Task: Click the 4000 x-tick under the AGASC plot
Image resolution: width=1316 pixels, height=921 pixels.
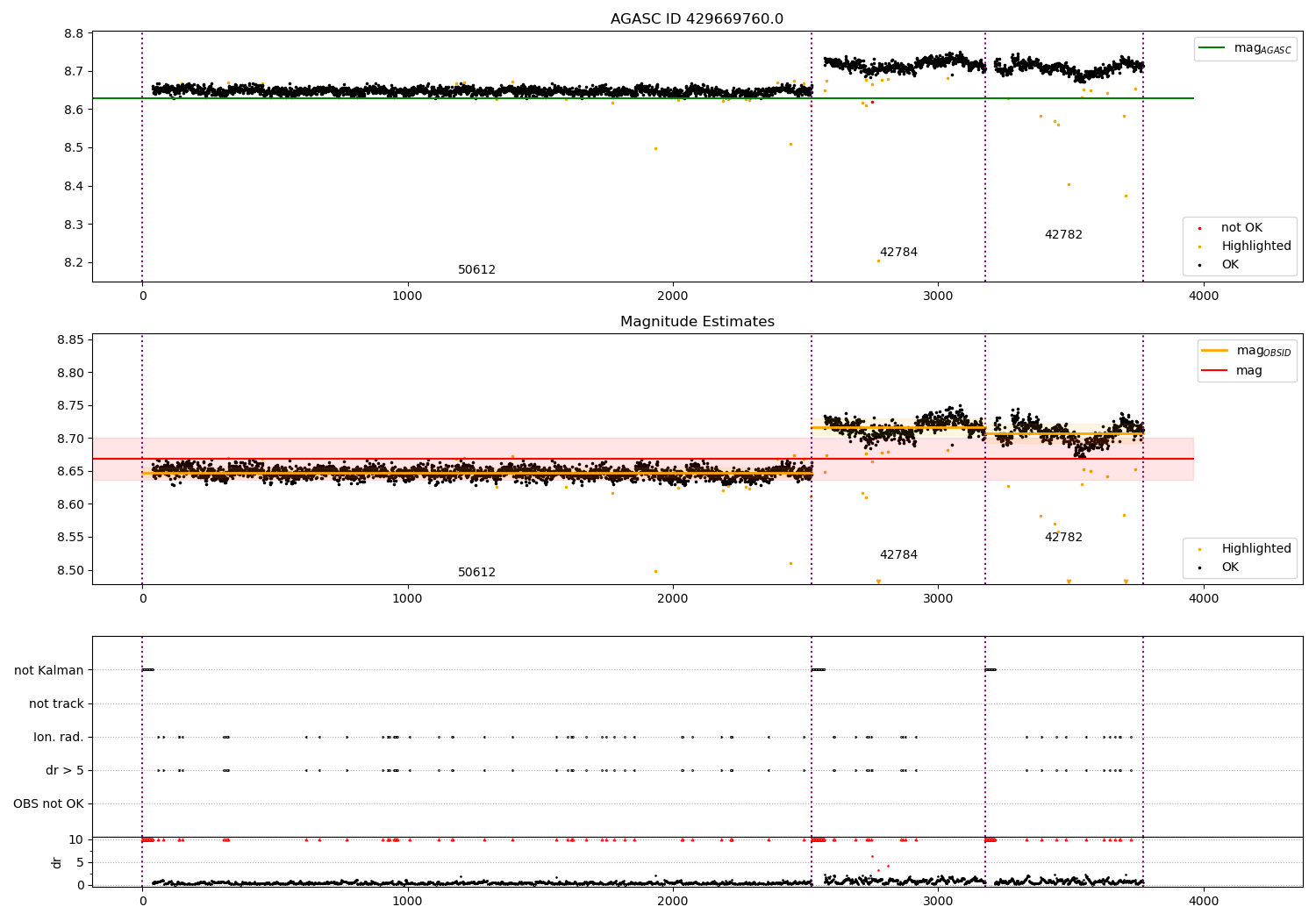Action: [1204, 296]
